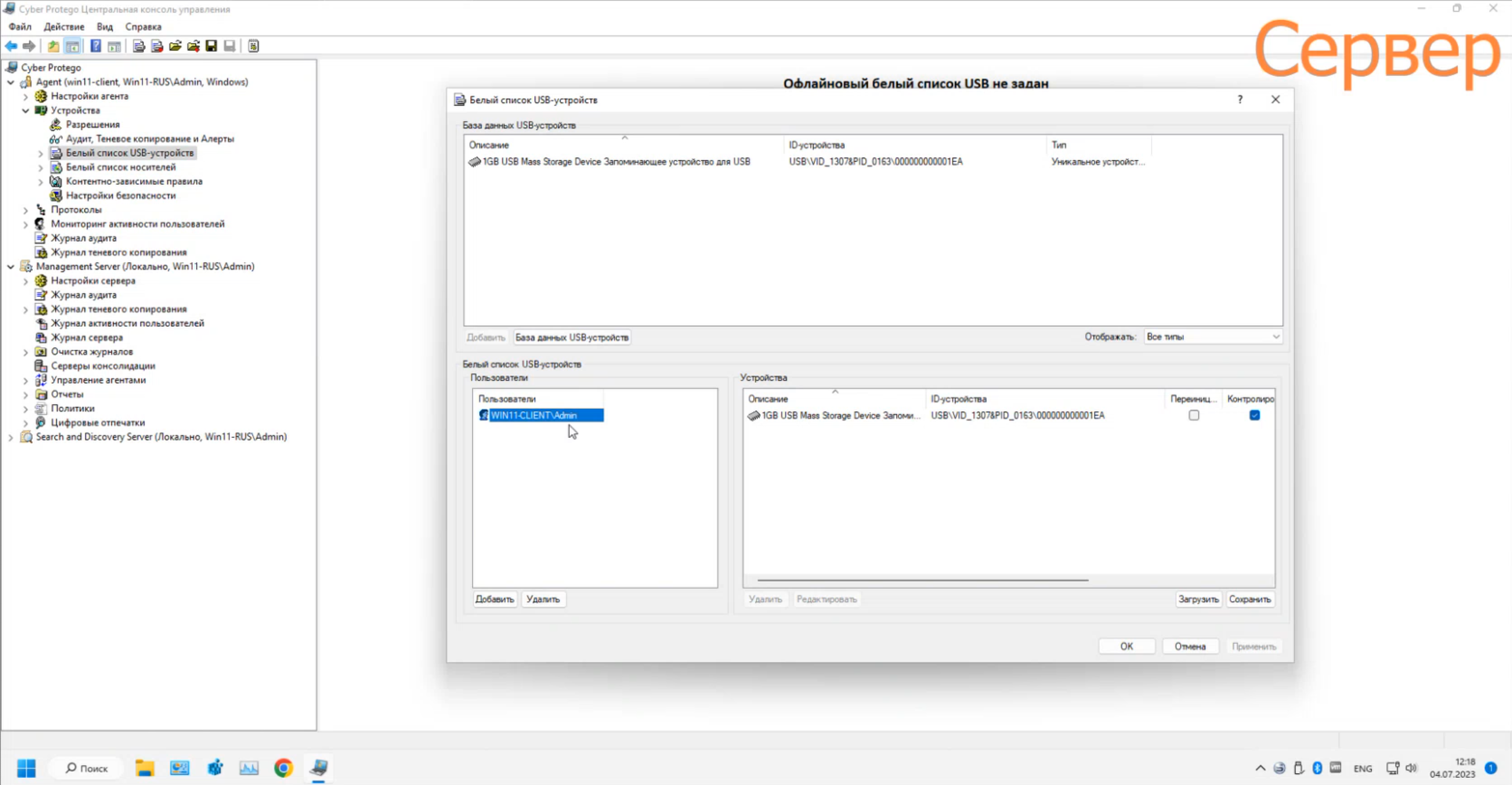Open the Отображать types dropdown
1512x785 pixels.
(x=1212, y=337)
